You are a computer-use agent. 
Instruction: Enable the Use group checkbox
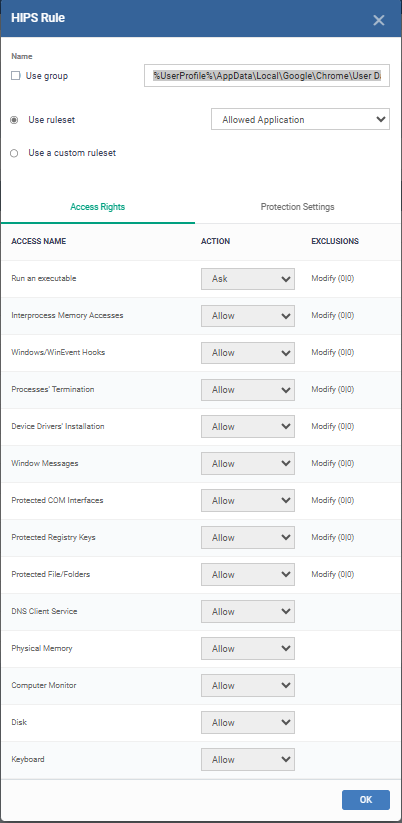coord(16,76)
